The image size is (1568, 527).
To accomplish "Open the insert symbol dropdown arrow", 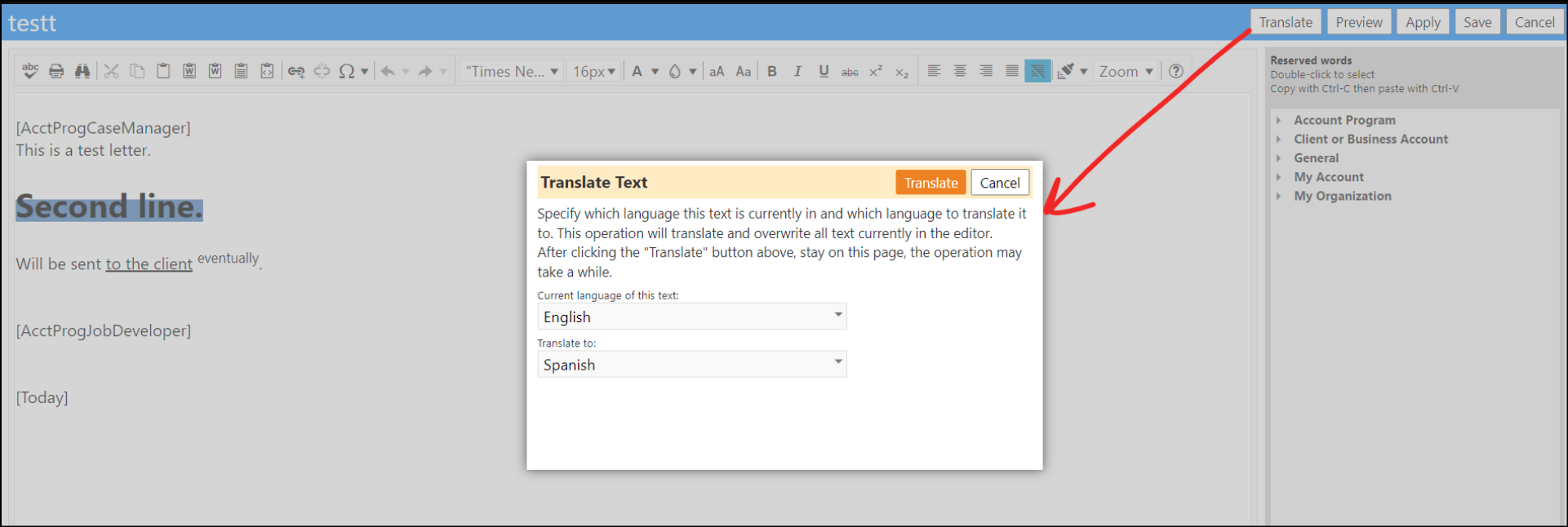I will point(364,71).
